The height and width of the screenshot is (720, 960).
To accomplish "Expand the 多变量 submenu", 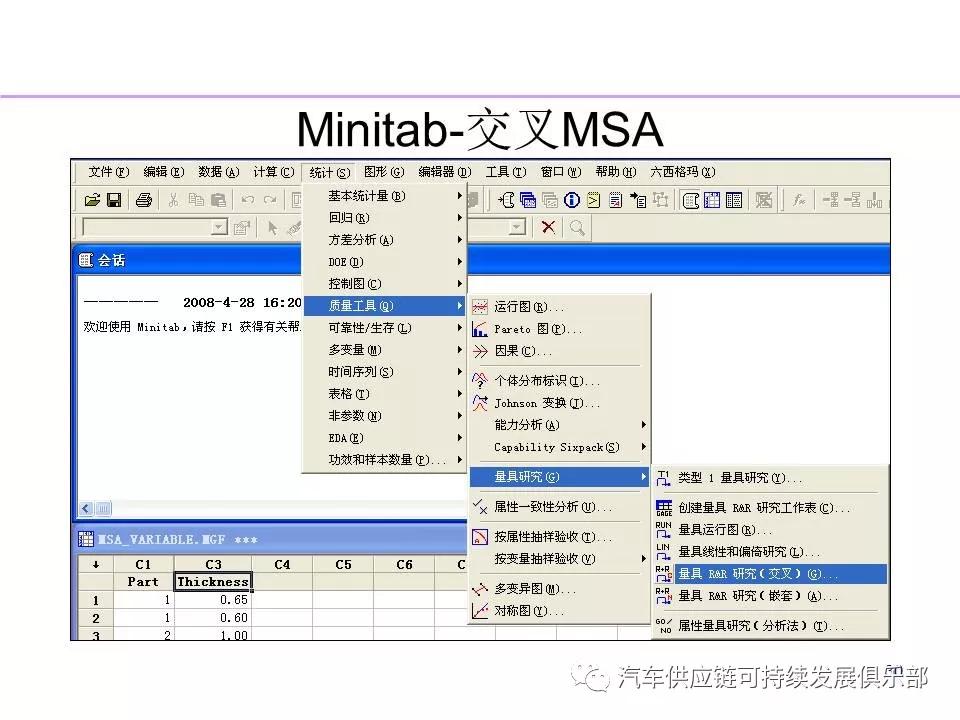I will (x=384, y=350).
